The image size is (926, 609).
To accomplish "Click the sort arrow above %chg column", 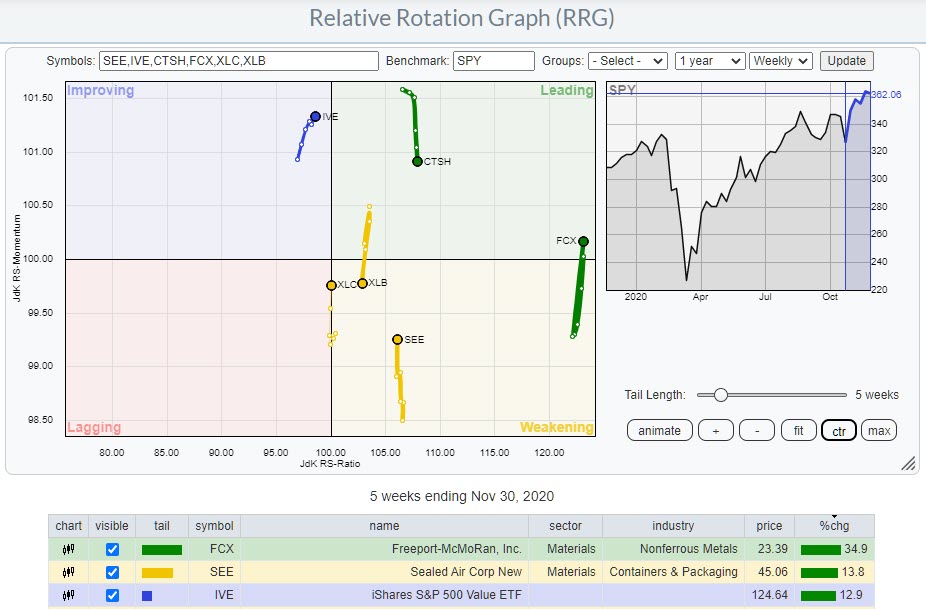I will 834,516.
